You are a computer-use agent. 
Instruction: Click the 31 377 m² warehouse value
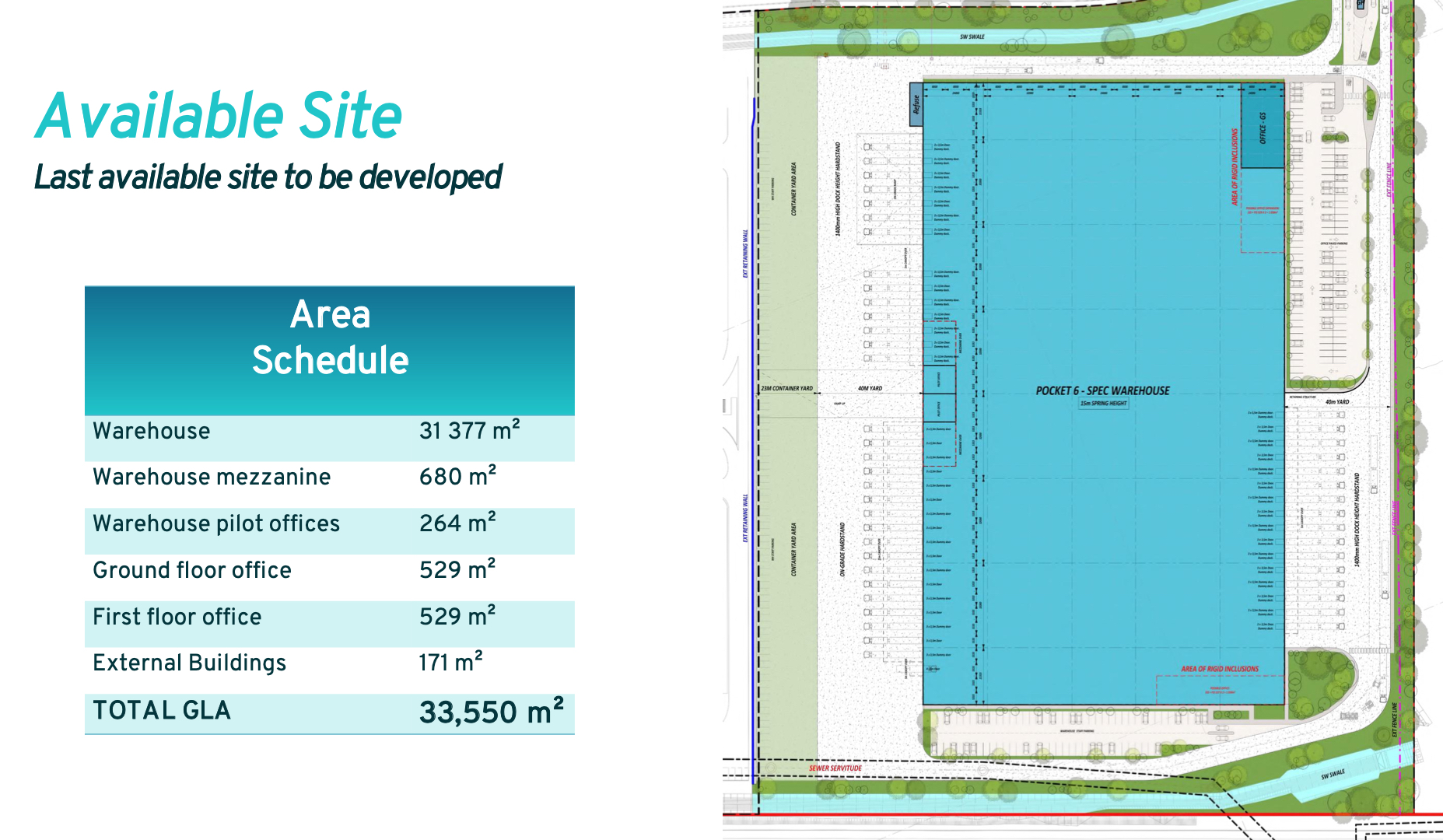pyautogui.click(x=469, y=431)
